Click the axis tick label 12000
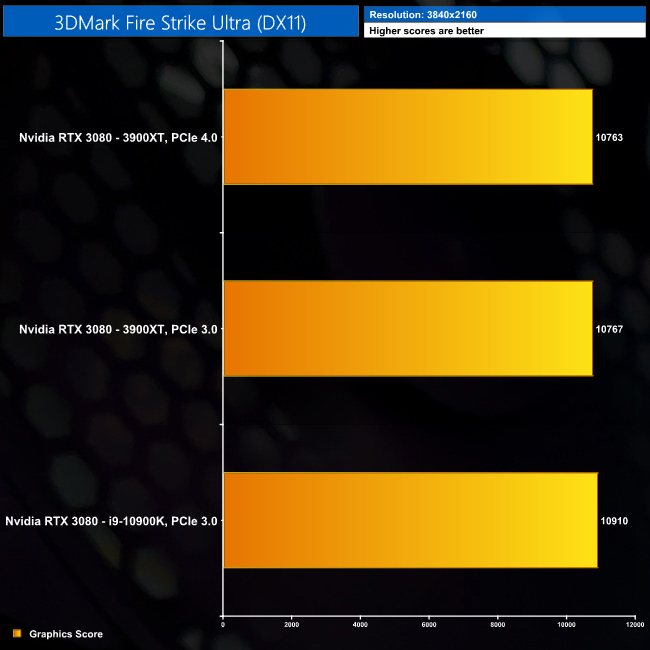Screen dimensions: 650x650 click(635, 625)
